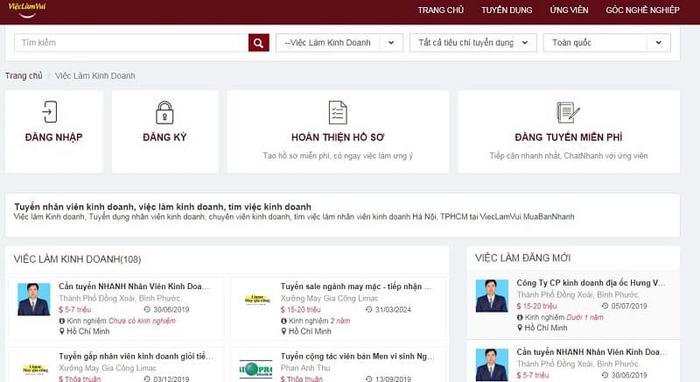Go to the Trang Chủ menu
The width and height of the screenshot is (700, 382).
click(441, 10)
